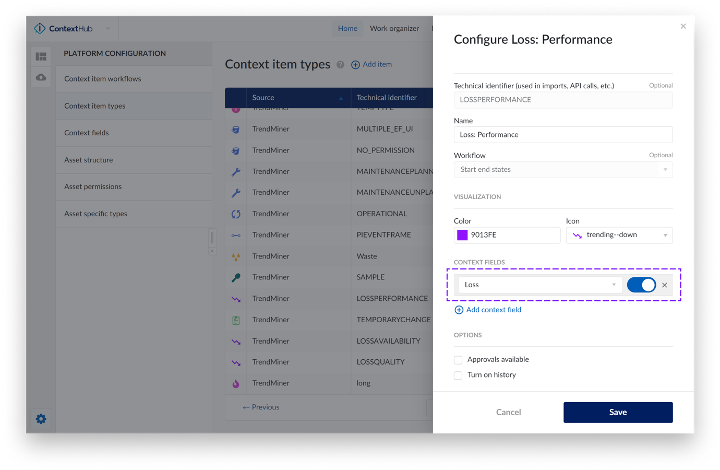Click the microscope icon for SAMPLE row
Screen dimensions: 720x470
(x=236, y=277)
